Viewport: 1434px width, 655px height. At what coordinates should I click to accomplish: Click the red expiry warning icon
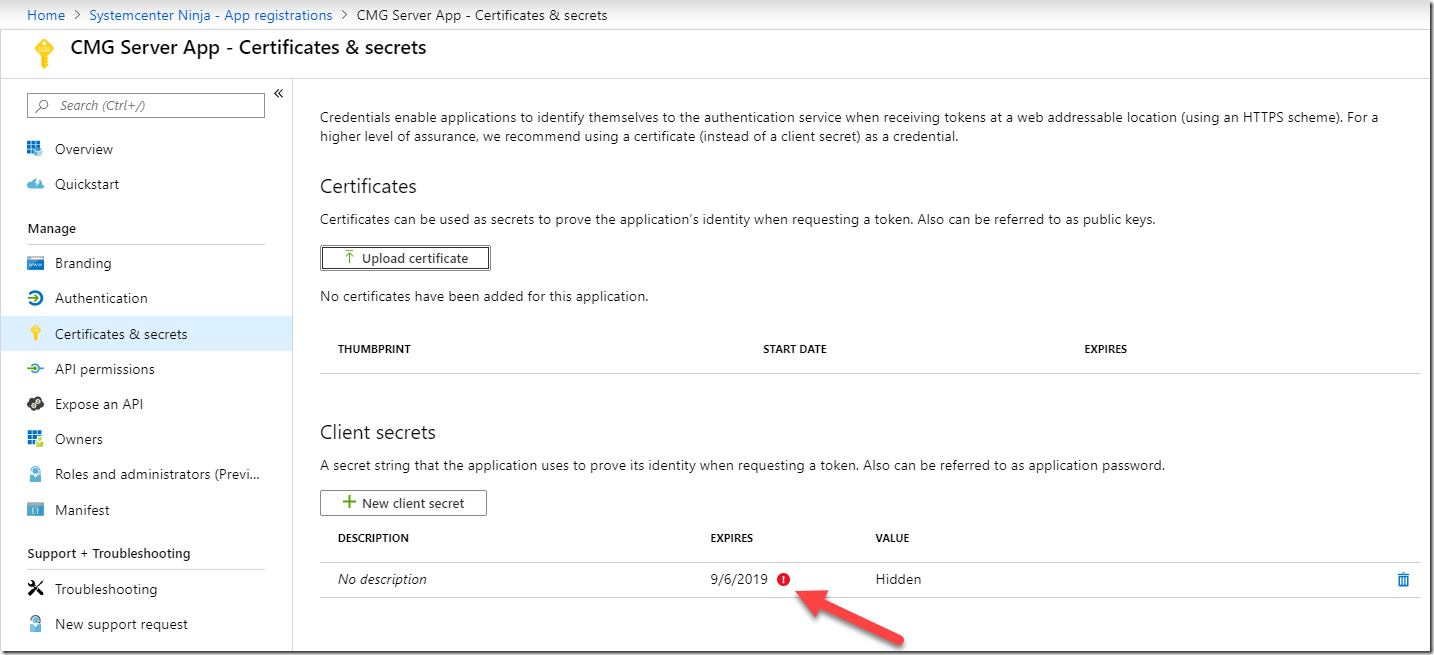coord(783,579)
